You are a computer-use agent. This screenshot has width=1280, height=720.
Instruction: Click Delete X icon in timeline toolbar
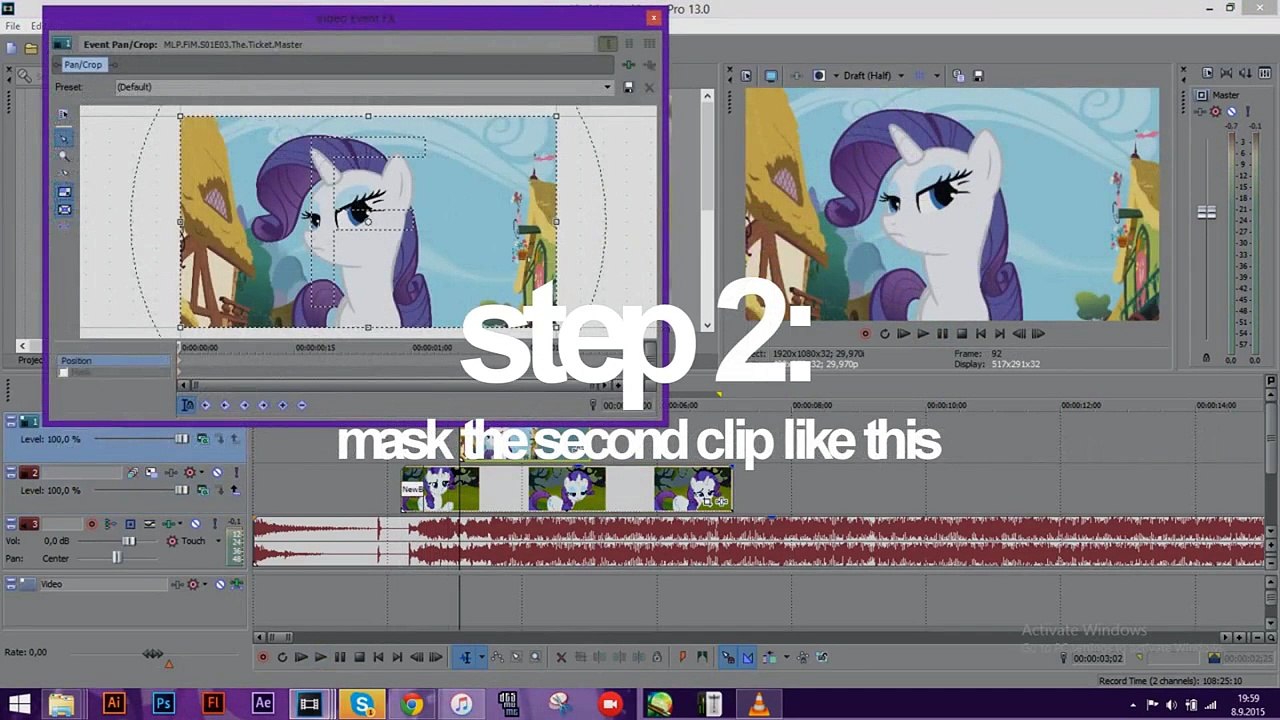561,657
